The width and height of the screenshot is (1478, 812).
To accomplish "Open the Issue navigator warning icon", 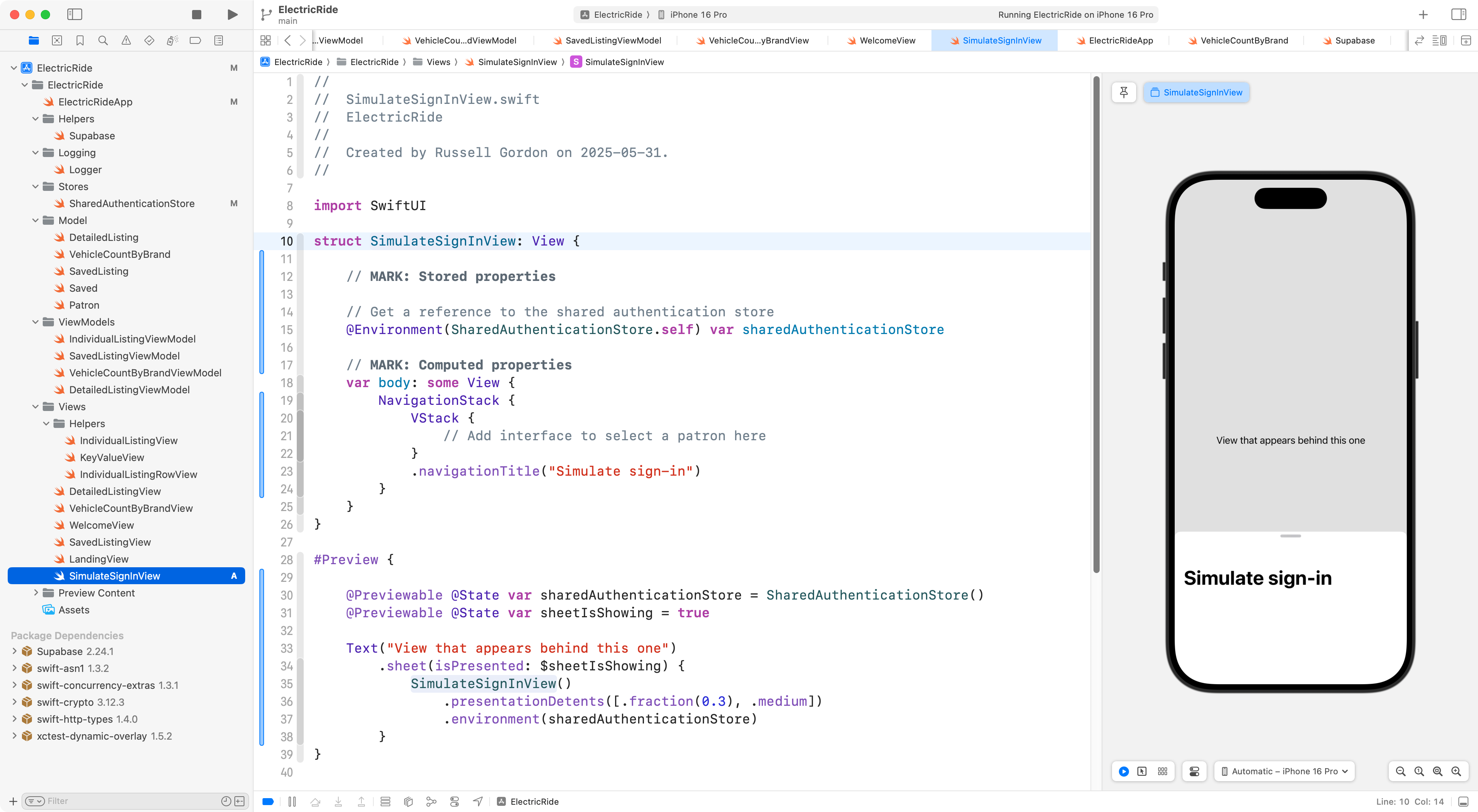I will (x=126, y=40).
